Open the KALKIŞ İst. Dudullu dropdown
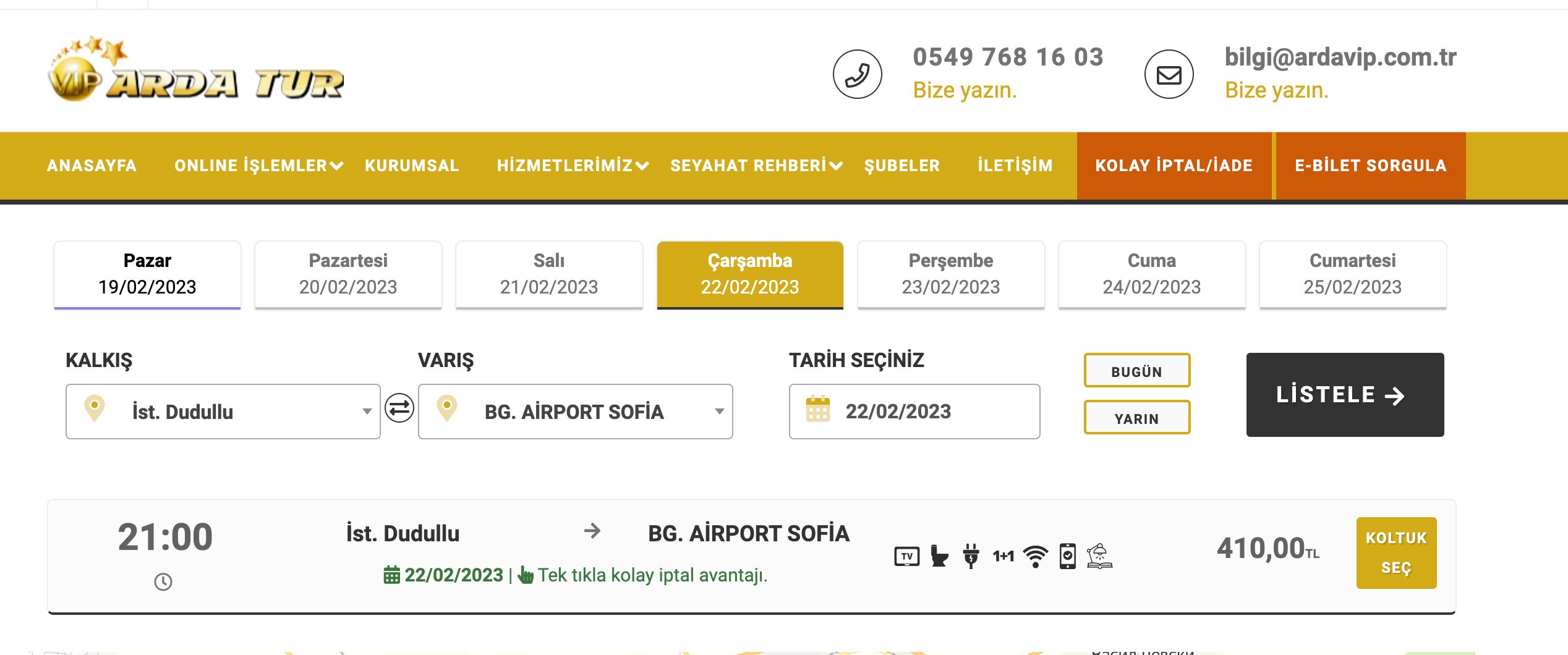The width and height of the screenshot is (1568, 655). click(223, 412)
